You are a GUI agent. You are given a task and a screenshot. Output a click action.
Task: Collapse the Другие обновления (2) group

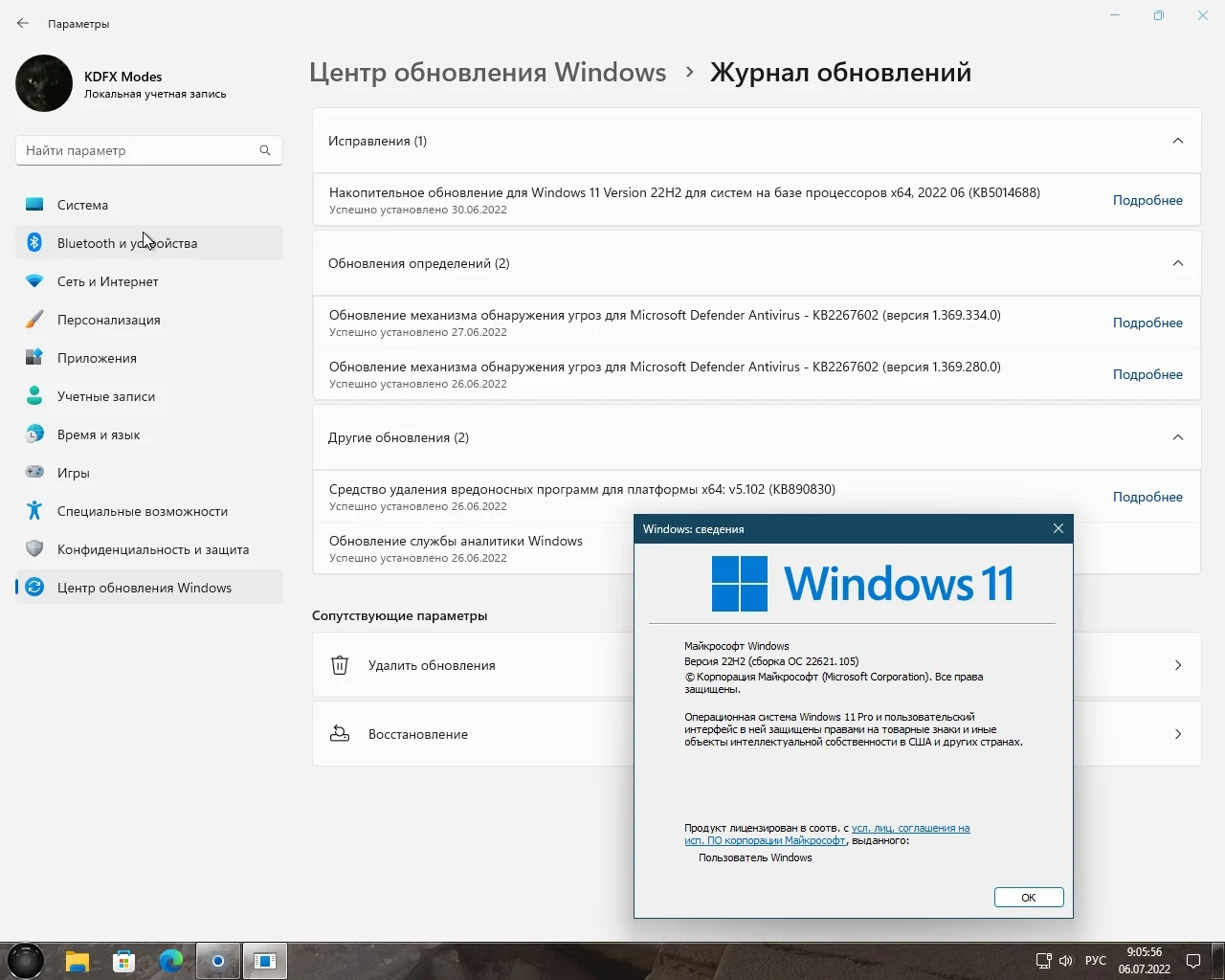point(1178,437)
